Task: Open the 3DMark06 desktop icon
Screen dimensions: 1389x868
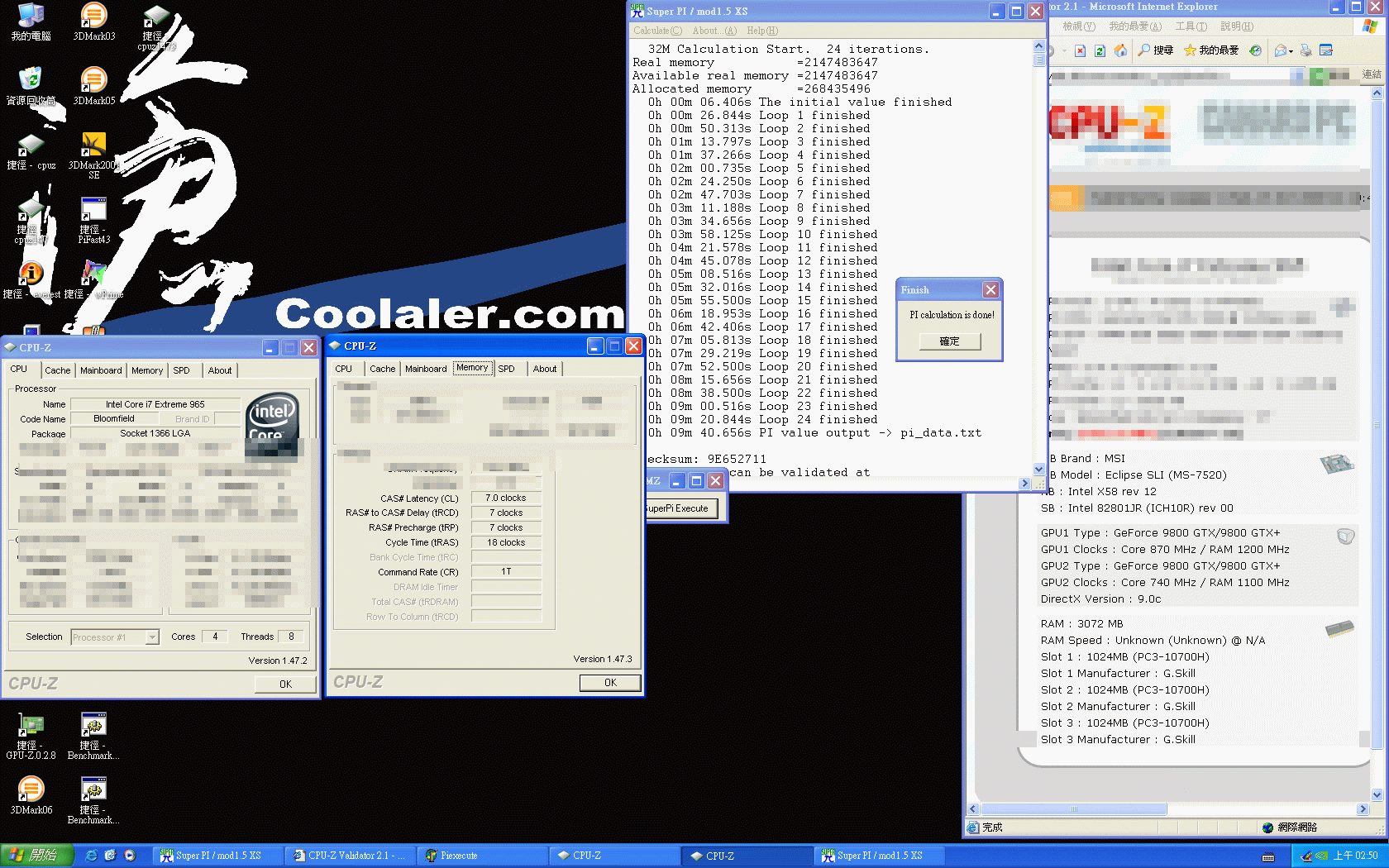Action: tap(31, 795)
